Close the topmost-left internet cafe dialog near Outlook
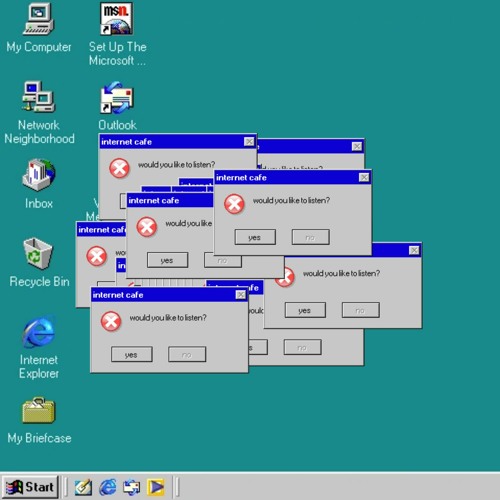The height and width of the screenshot is (500, 500). point(249,142)
